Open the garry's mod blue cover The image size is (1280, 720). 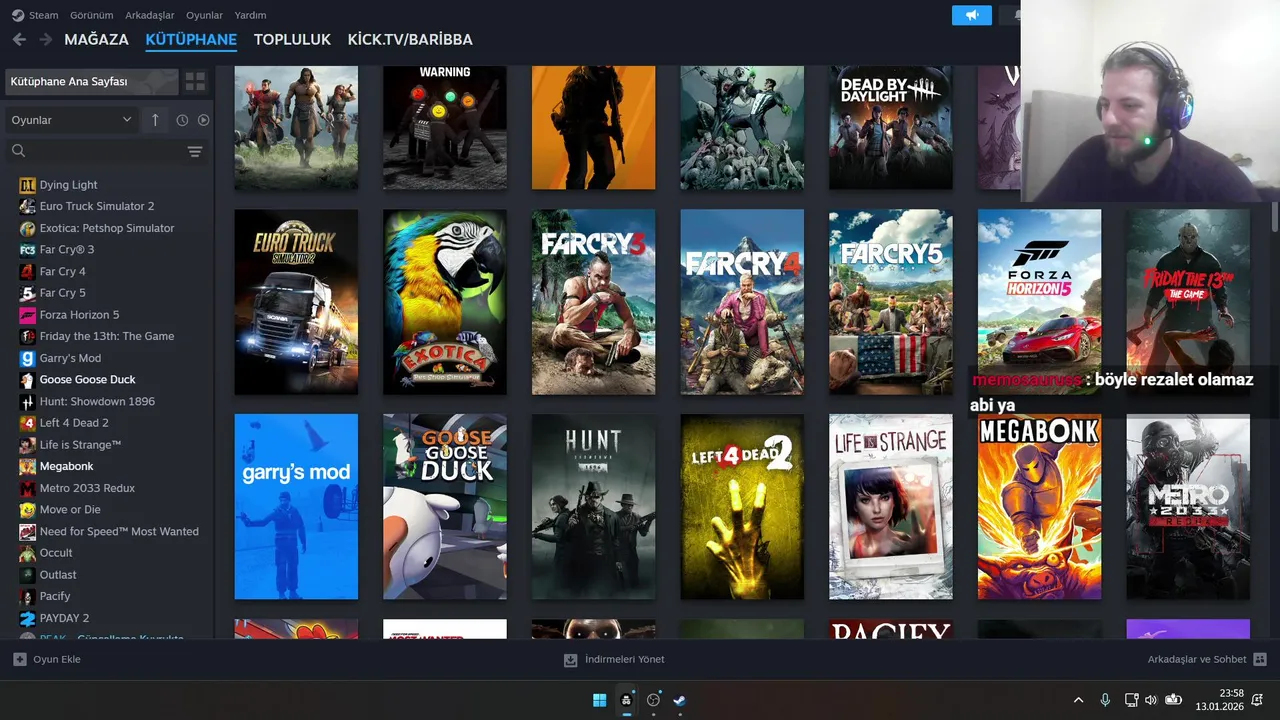(296, 507)
